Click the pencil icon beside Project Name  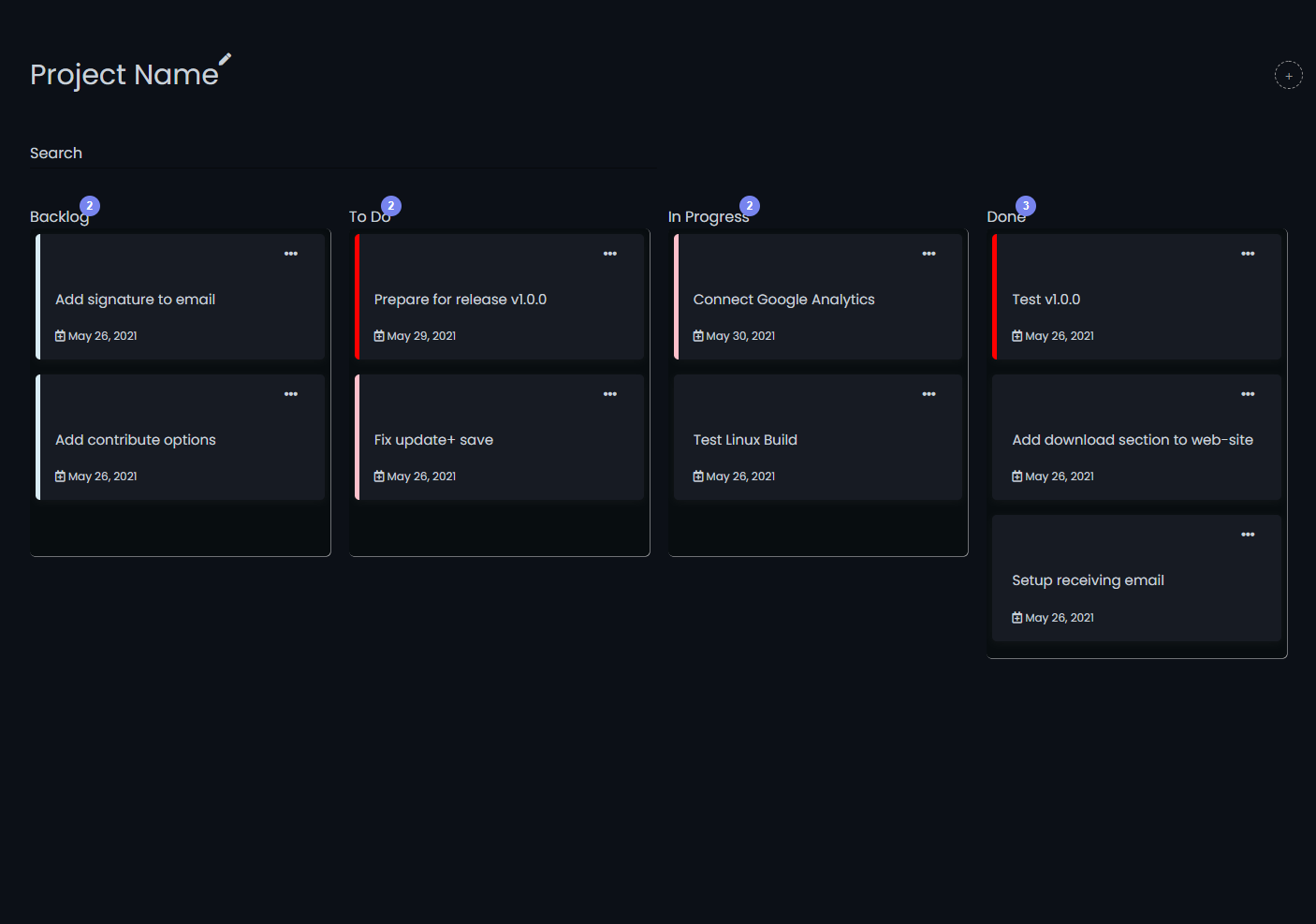(225, 59)
